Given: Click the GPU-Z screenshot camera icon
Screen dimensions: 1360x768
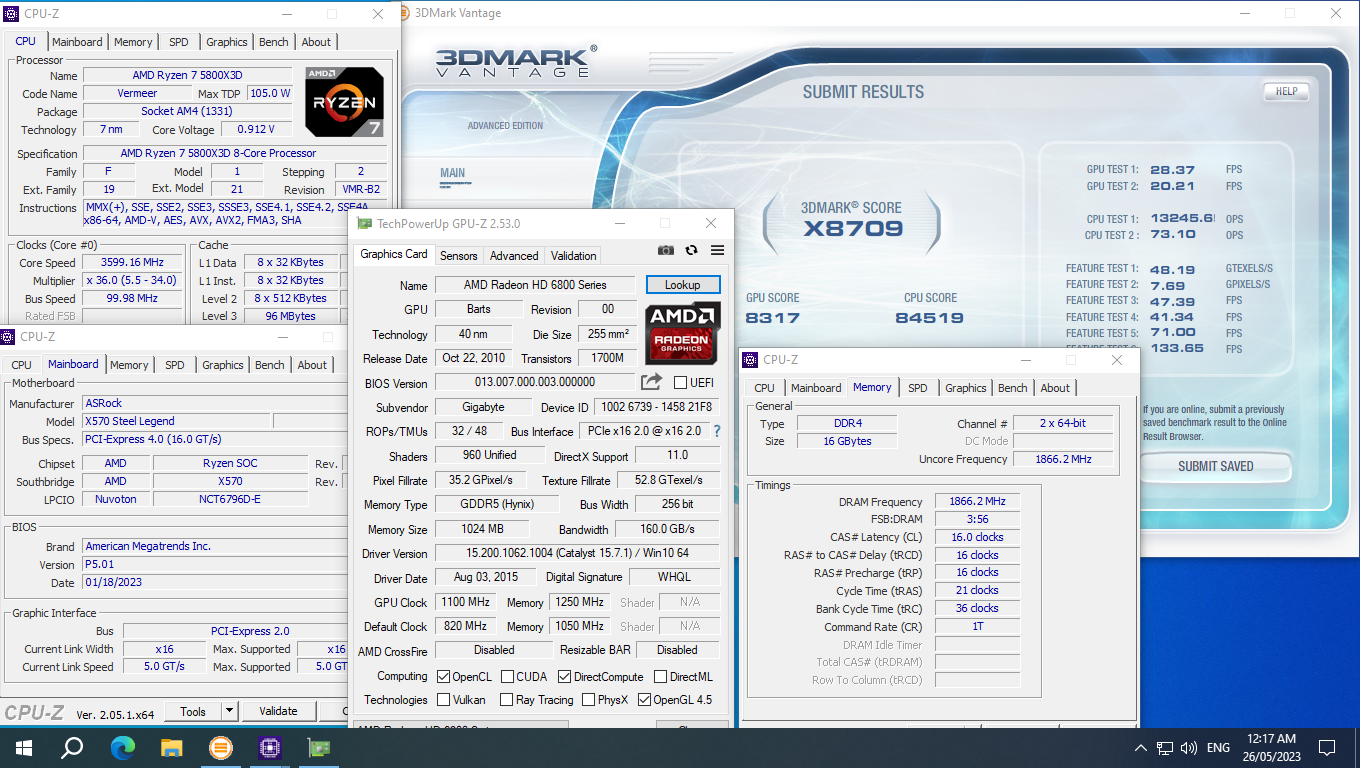Looking at the screenshot, I should click(666, 250).
